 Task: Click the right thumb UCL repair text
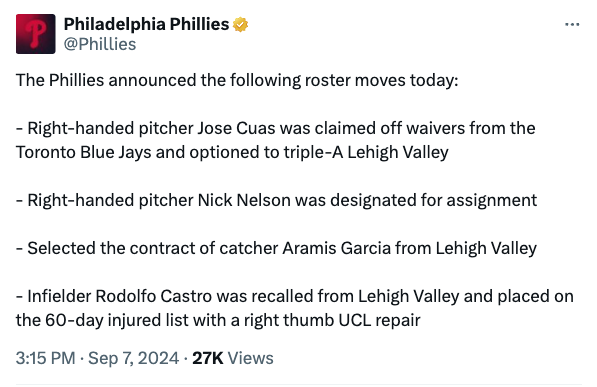tap(332, 320)
